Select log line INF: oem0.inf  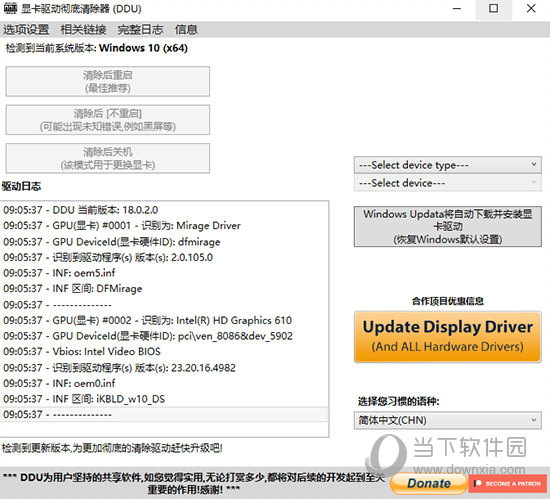tap(163, 383)
